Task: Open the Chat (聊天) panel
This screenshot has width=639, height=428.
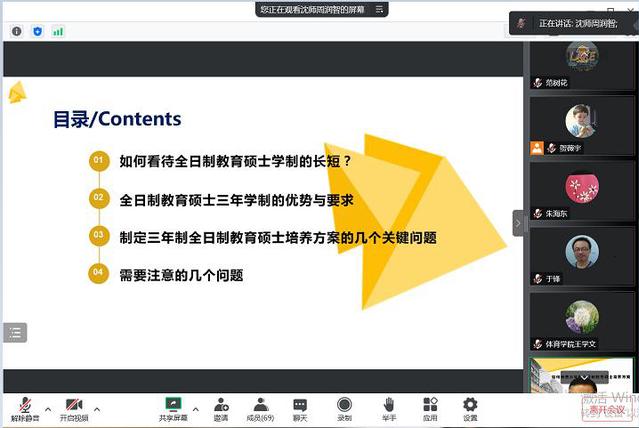Action: [x=300, y=408]
